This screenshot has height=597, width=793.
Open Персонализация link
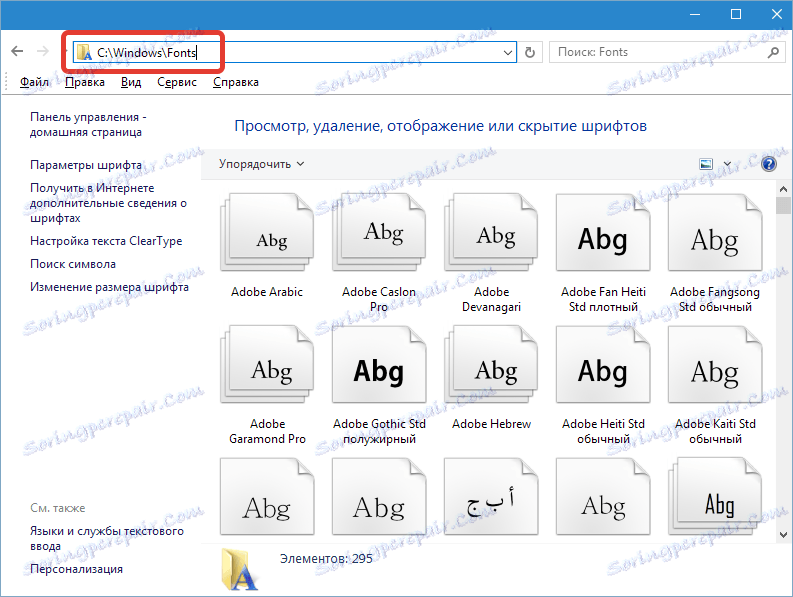pos(76,569)
